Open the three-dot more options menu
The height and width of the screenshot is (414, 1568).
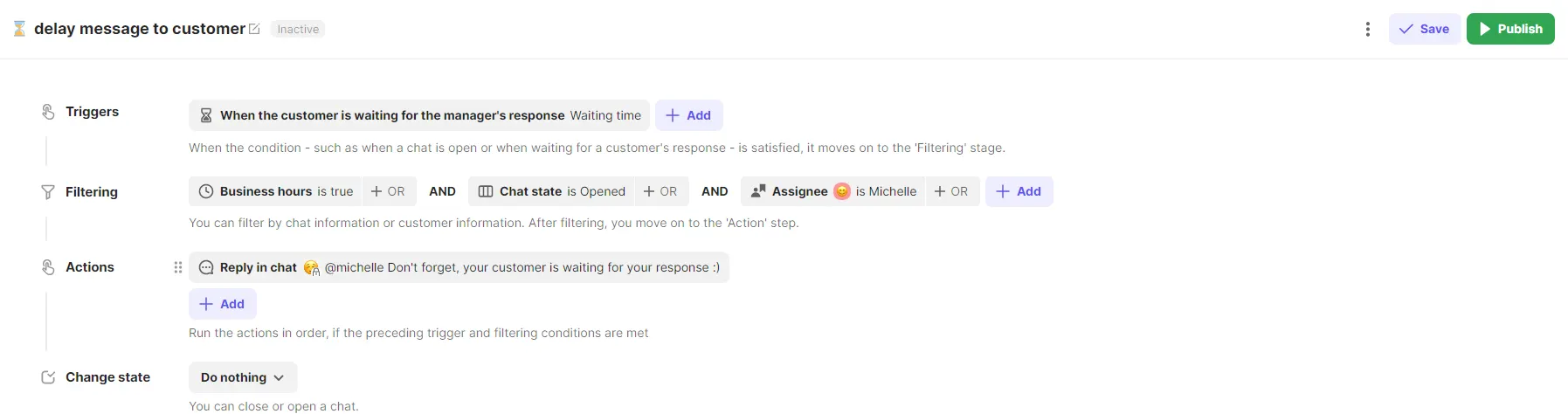click(1367, 29)
